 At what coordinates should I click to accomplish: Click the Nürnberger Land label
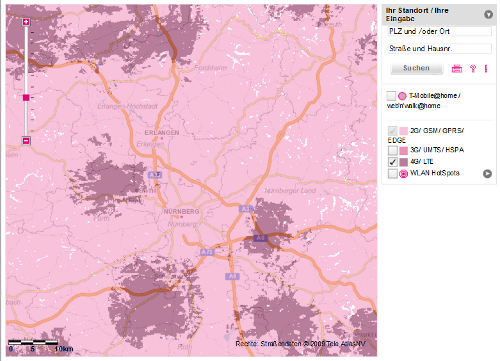tap(290, 191)
